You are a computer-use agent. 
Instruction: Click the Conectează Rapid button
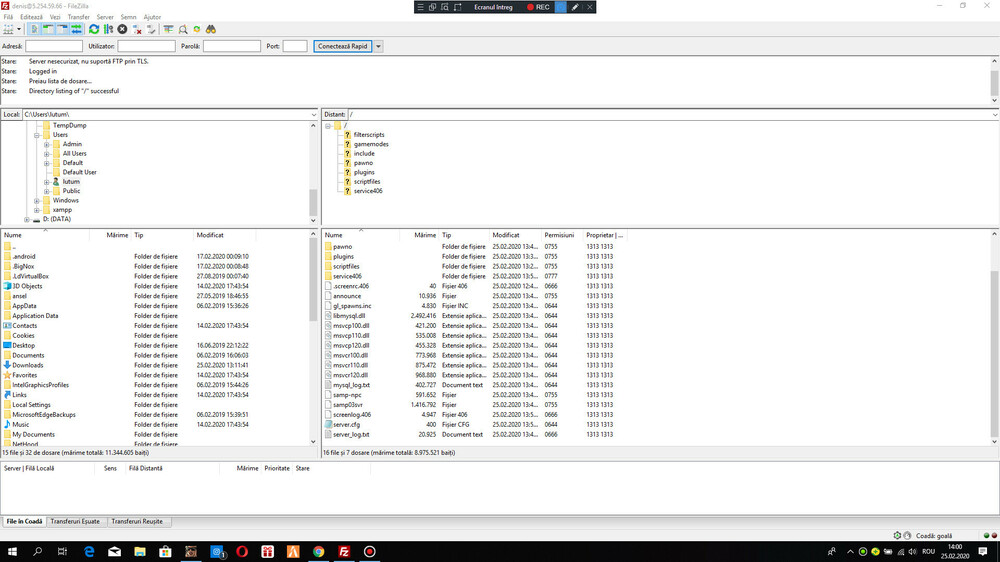pyautogui.click(x=342, y=46)
